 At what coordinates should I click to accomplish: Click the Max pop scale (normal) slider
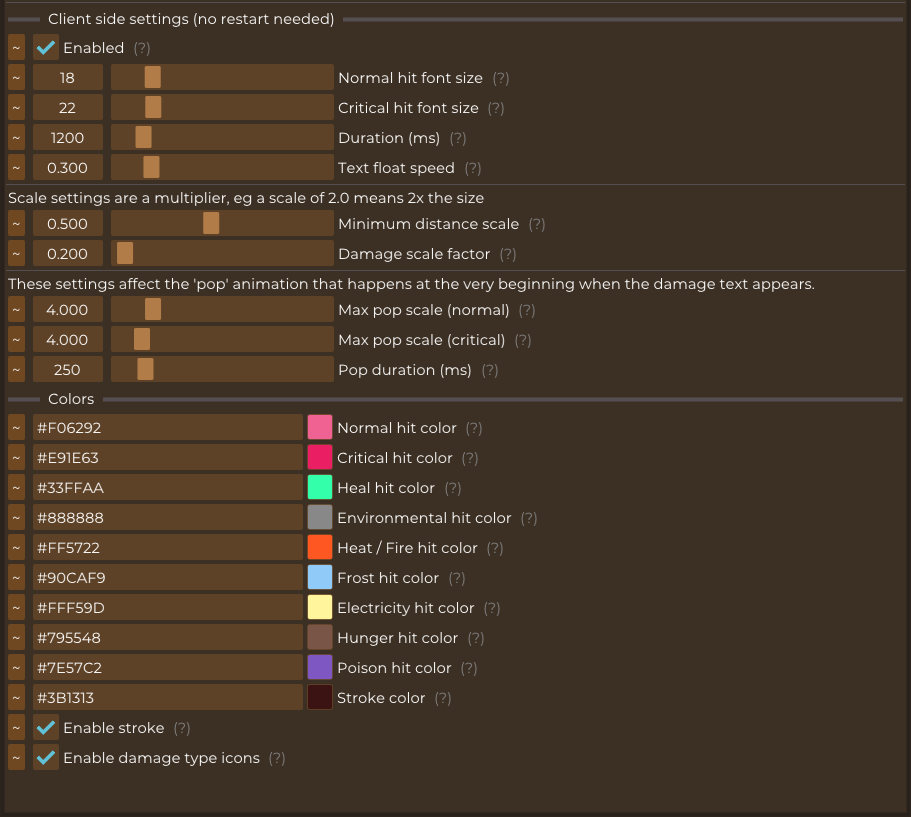[x=223, y=310]
